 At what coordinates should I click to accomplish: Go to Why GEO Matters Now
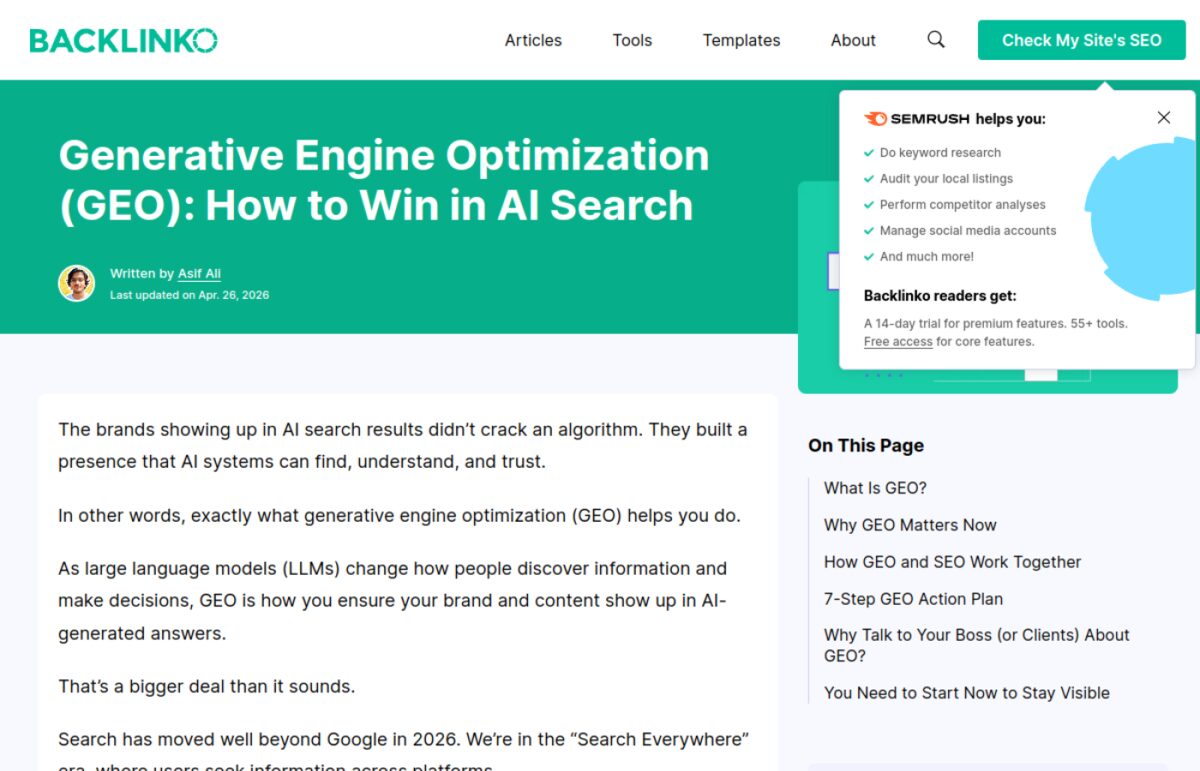[910, 525]
